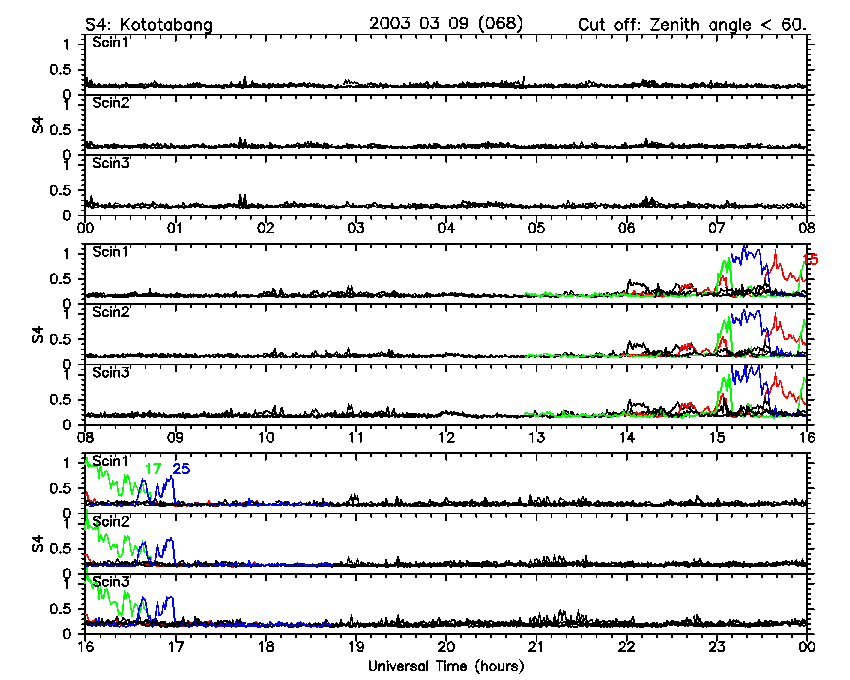Click the black "15" hour tick label on the axis
Image resolution: width=850 pixels, height=680 pixels.
point(717,438)
